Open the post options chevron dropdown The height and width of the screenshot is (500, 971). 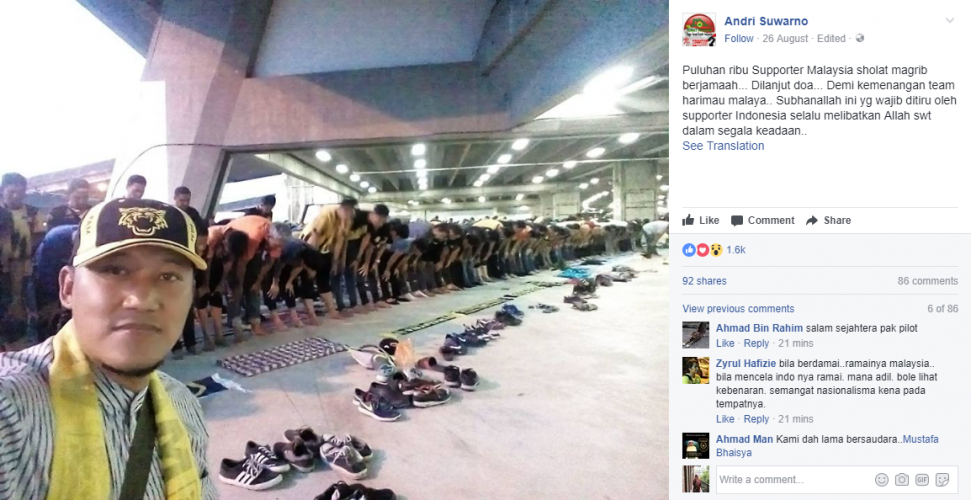(949, 21)
